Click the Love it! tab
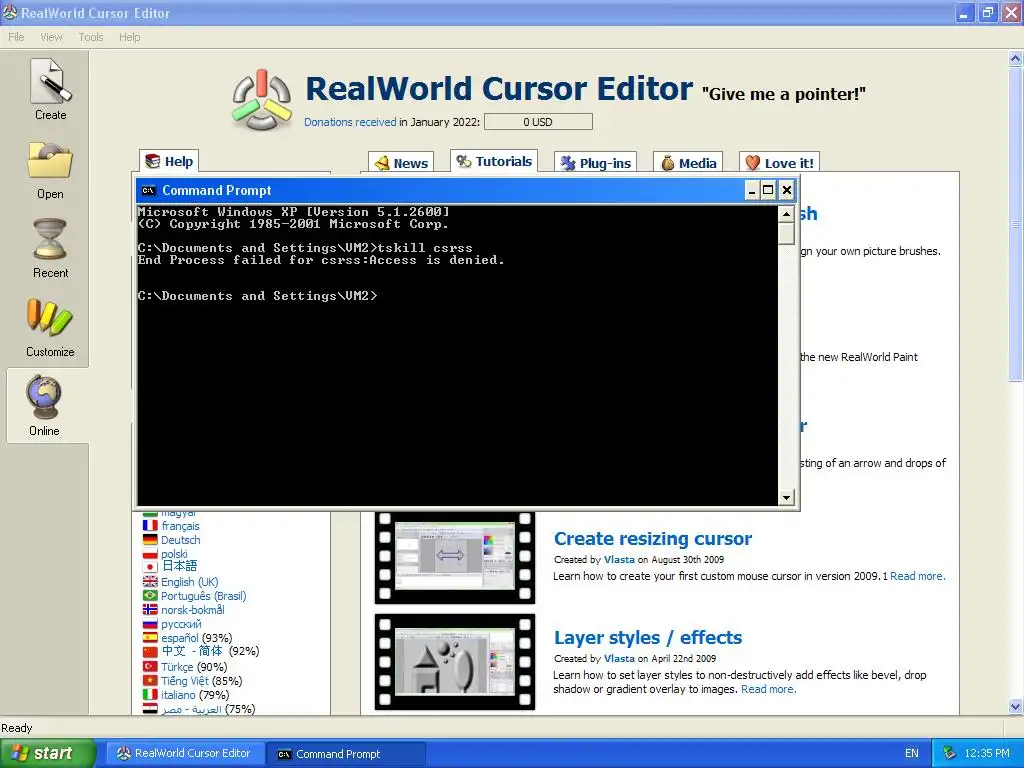1024x768 pixels. [x=779, y=163]
